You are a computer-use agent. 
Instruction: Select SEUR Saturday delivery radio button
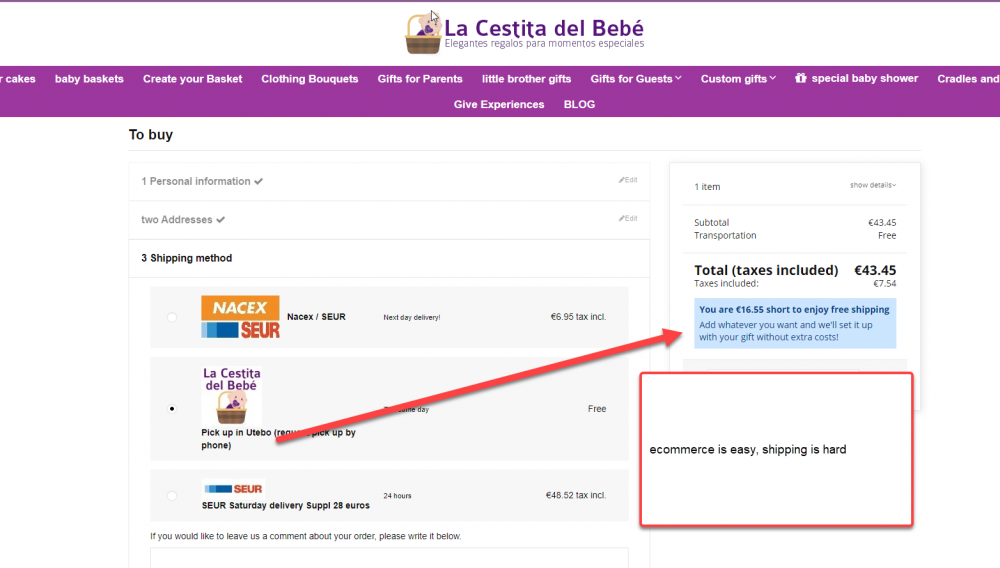(x=172, y=495)
